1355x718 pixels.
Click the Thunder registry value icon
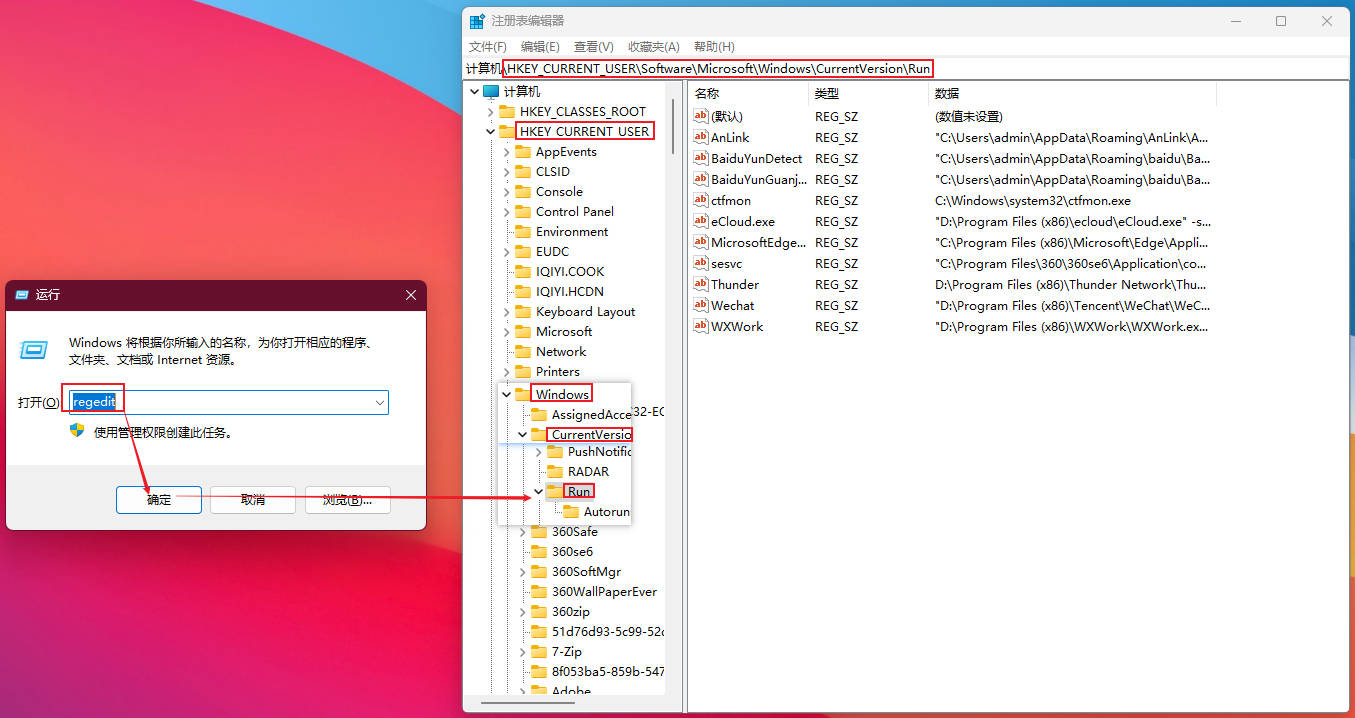(x=701, y=285)
